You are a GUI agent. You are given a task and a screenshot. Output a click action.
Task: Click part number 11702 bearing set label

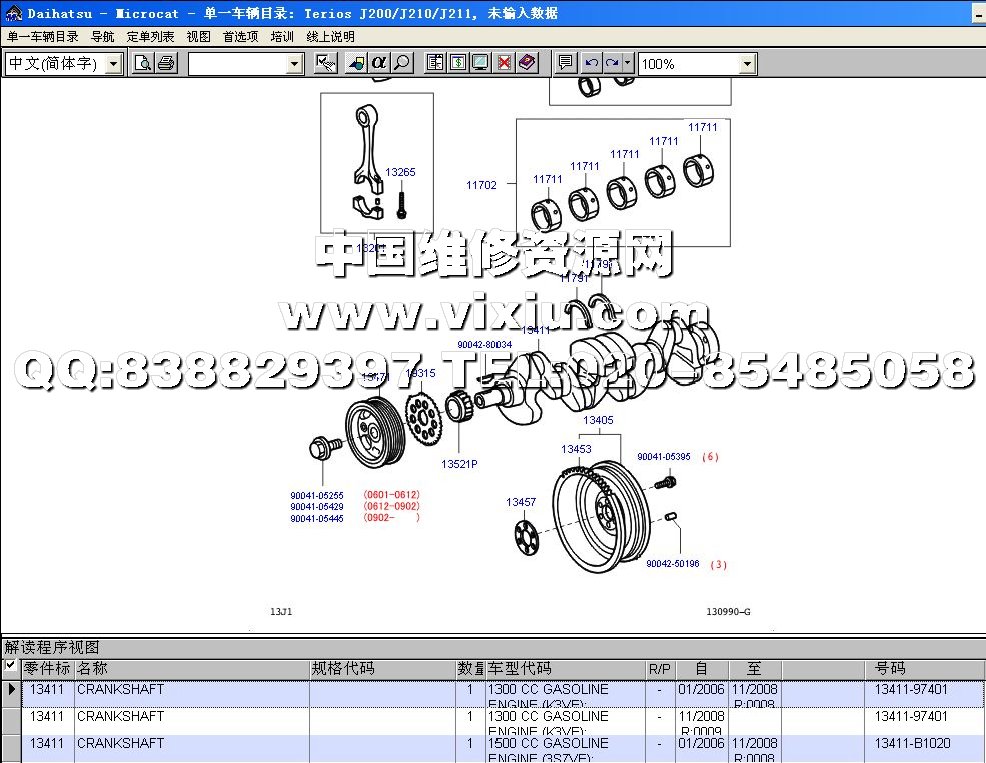(481, 185)
